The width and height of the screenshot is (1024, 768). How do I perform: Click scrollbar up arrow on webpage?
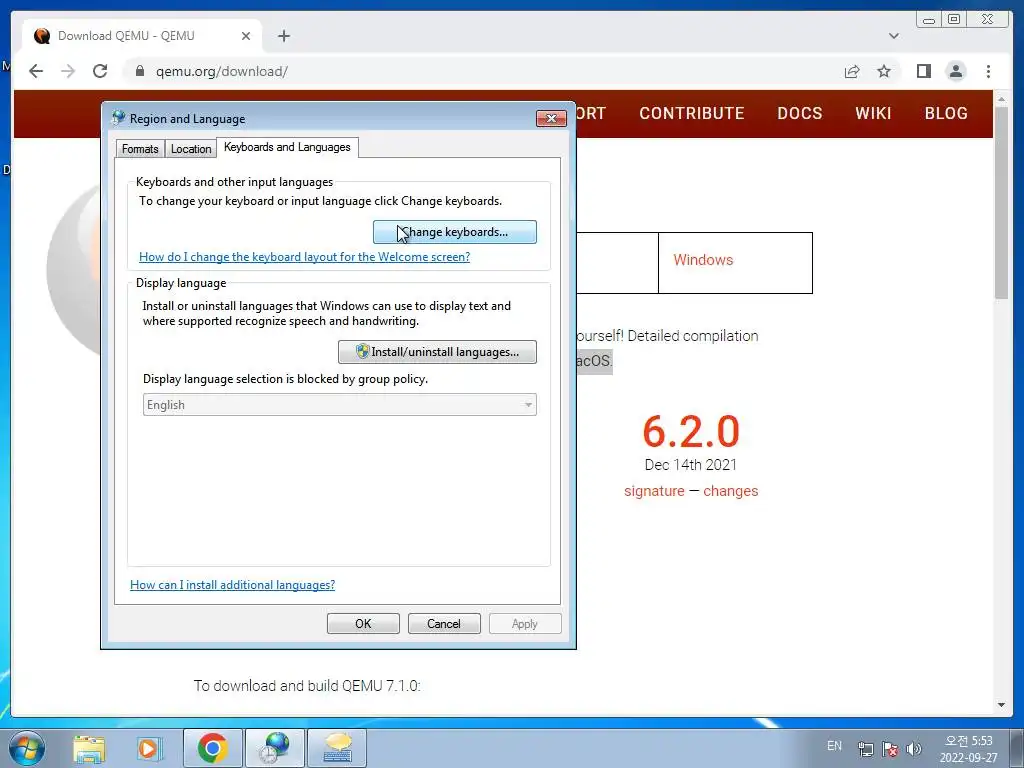point(1001,99)
